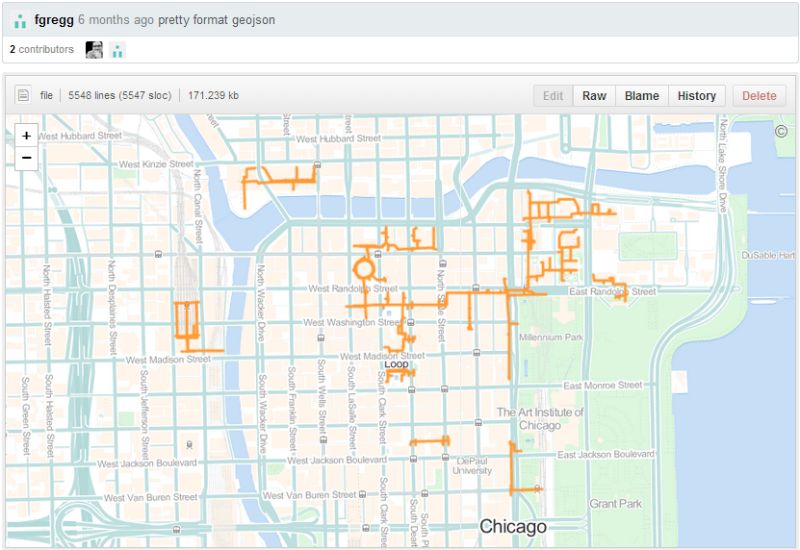The width and height of the screenshot is (800, 550).
Task: Open fgregg's profile link
Action: tap(54, 20)
